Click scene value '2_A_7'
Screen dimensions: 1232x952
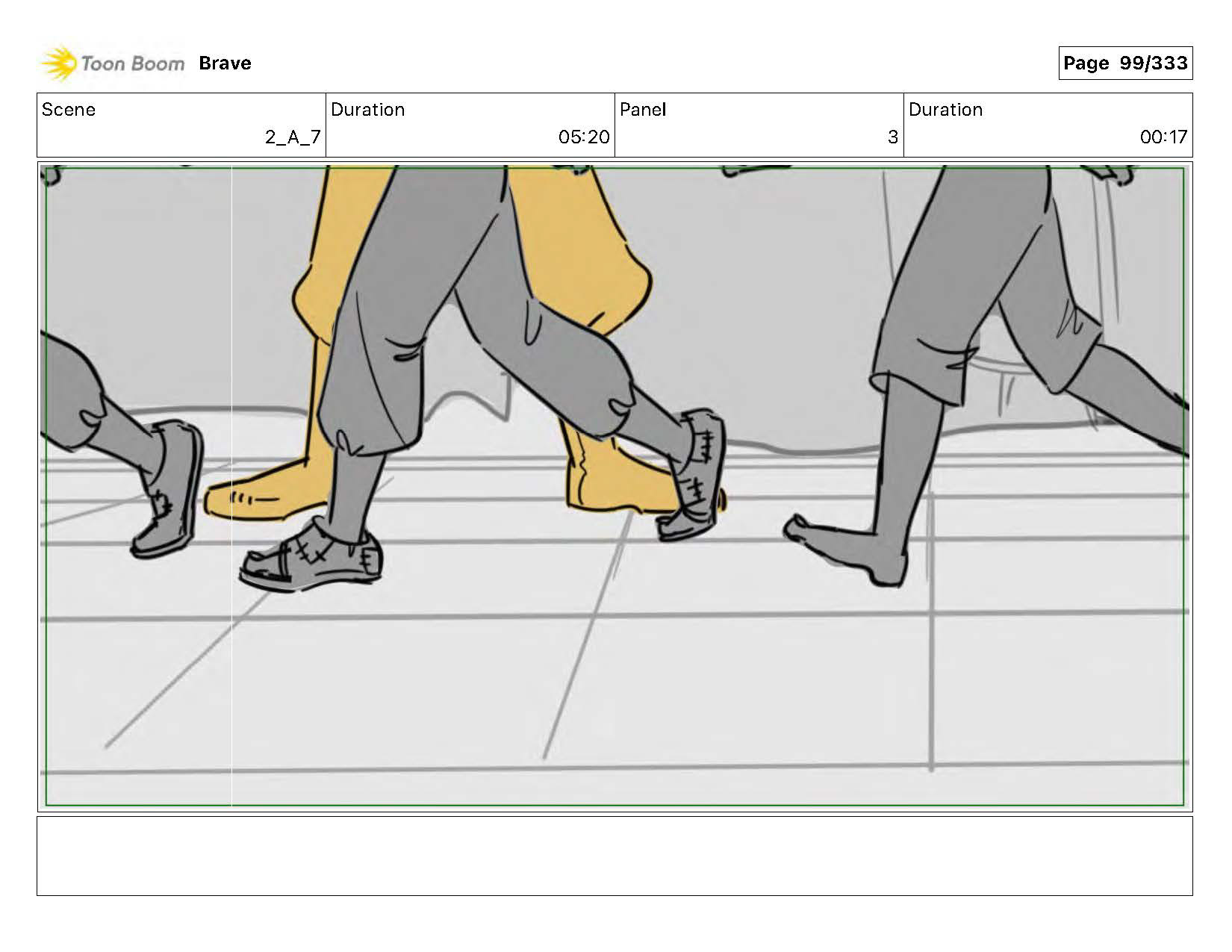[293, 137]
